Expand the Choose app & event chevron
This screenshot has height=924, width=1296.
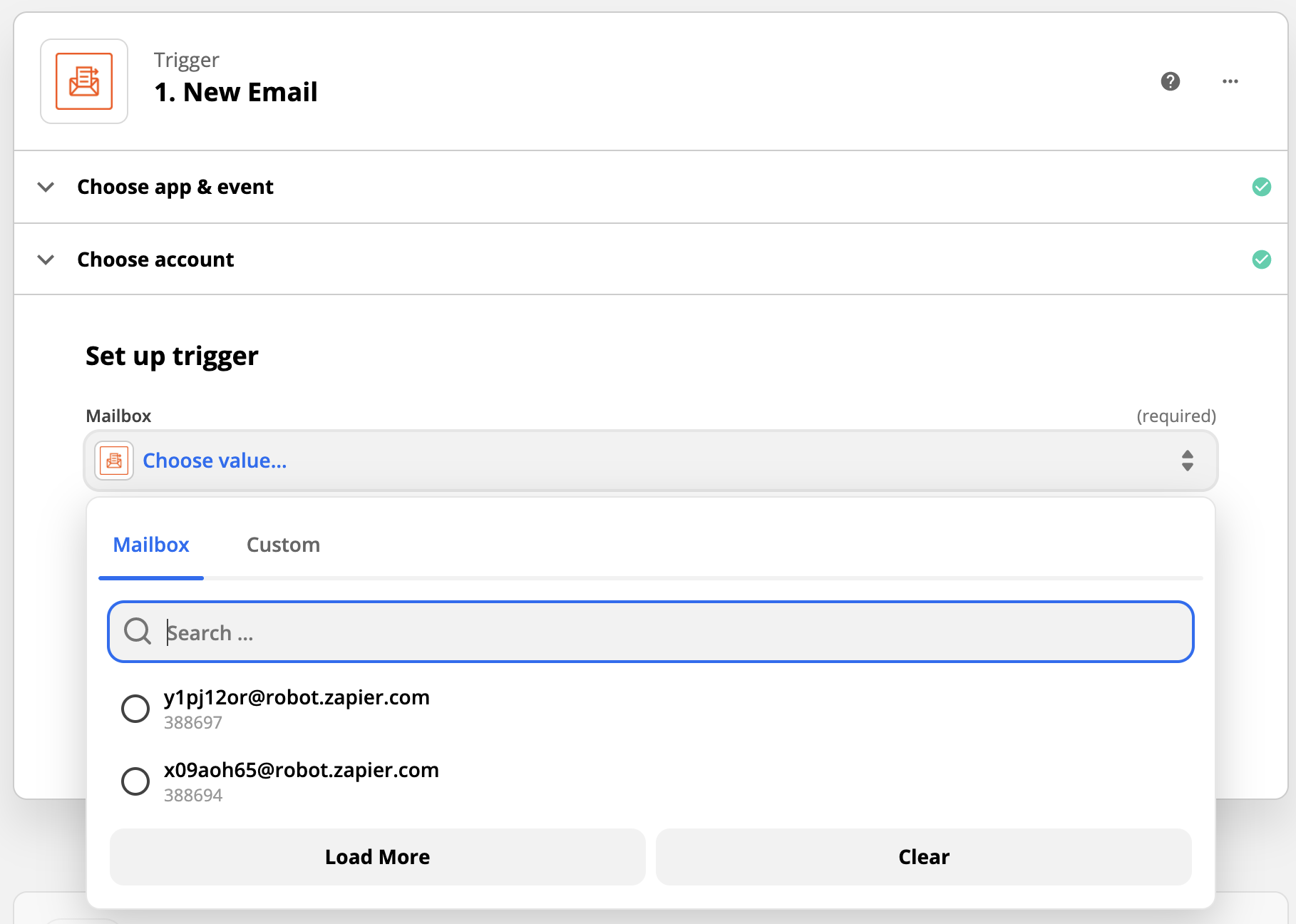[x=46, y=187]
